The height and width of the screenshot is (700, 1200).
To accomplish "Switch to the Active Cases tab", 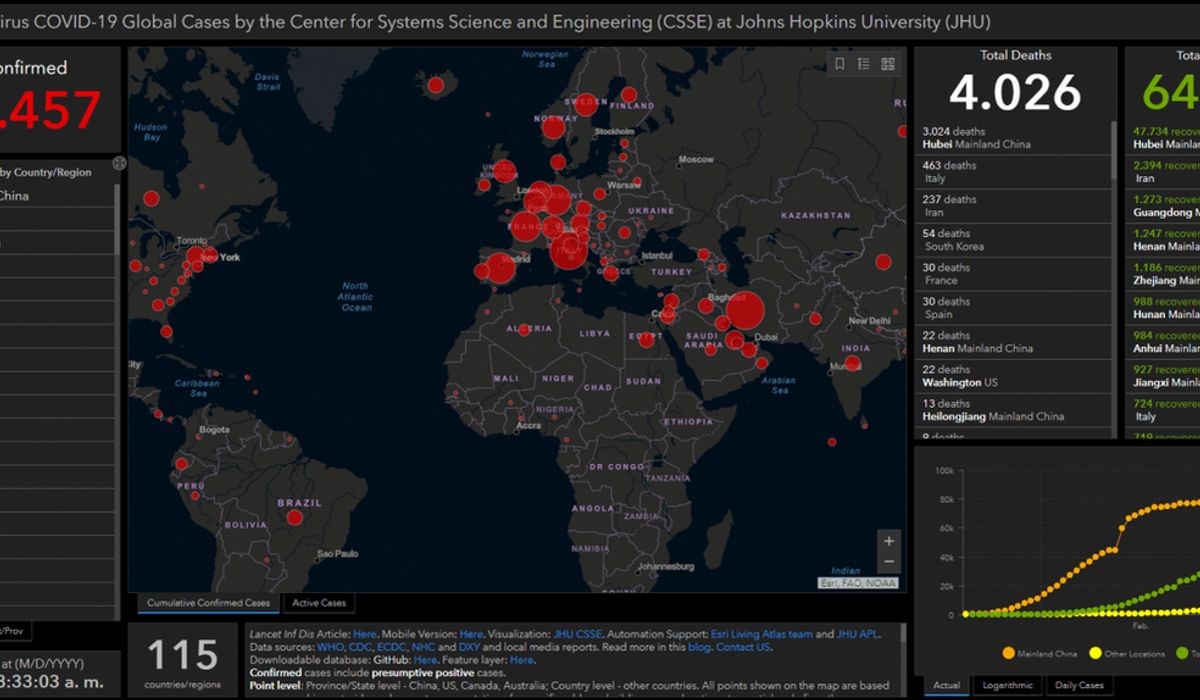I will 319,603.
